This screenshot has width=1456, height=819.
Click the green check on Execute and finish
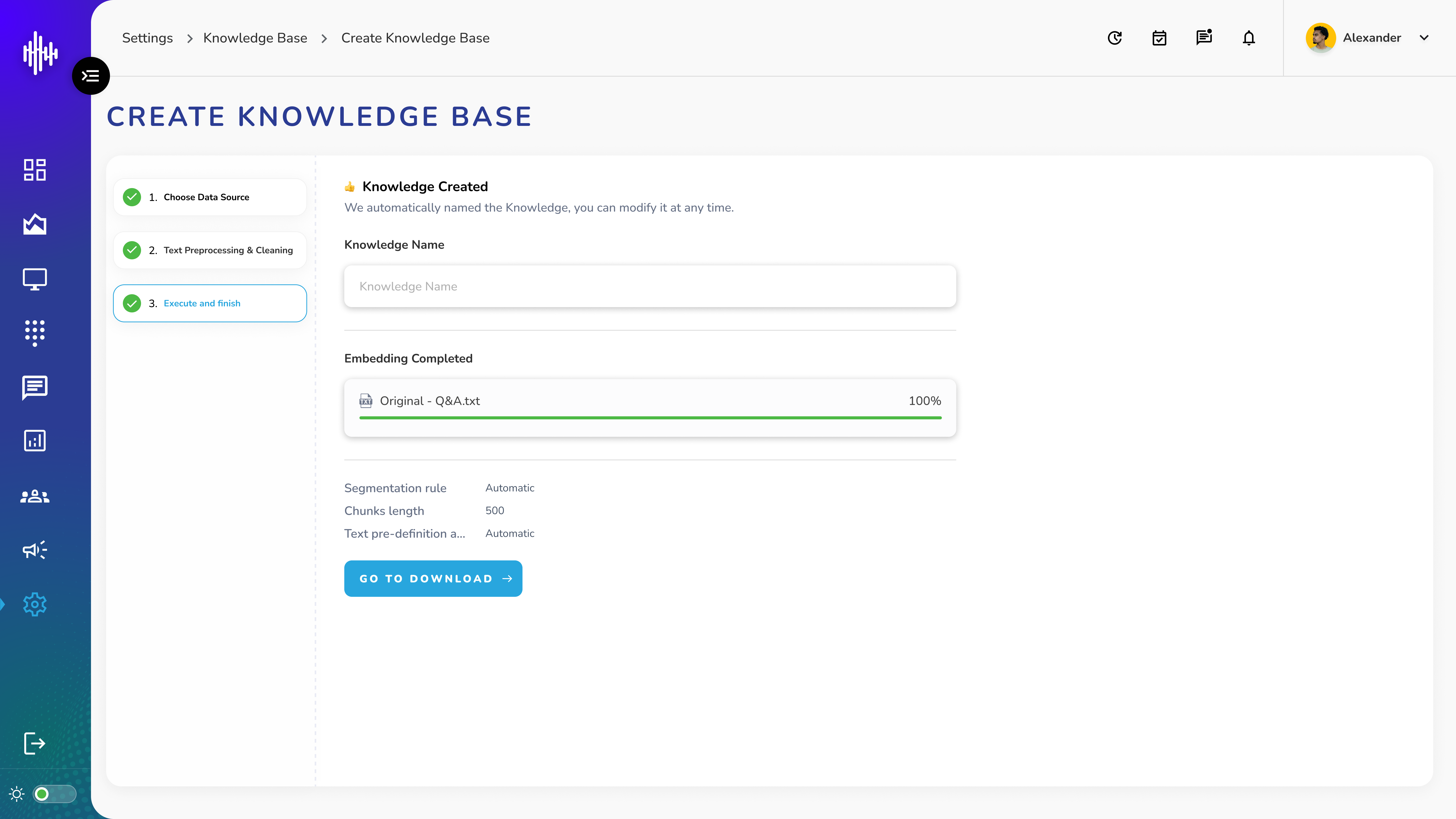tap(132, 304)
